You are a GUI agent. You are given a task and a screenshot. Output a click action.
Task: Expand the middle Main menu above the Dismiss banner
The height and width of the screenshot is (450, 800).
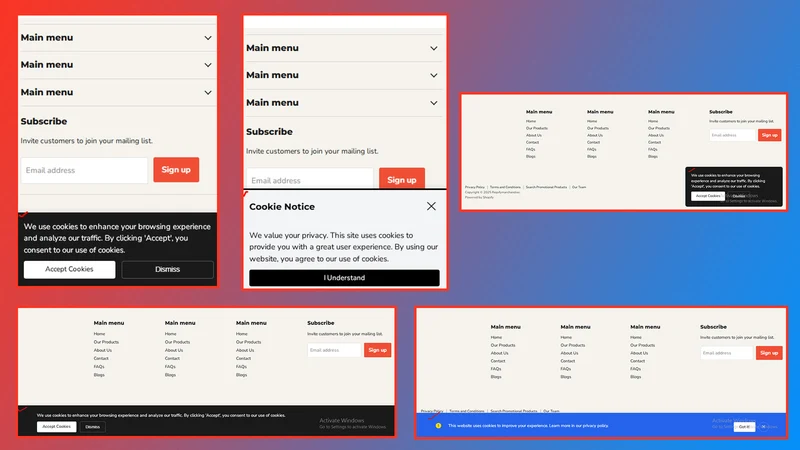pyautogui.click(x=116, y=65)
